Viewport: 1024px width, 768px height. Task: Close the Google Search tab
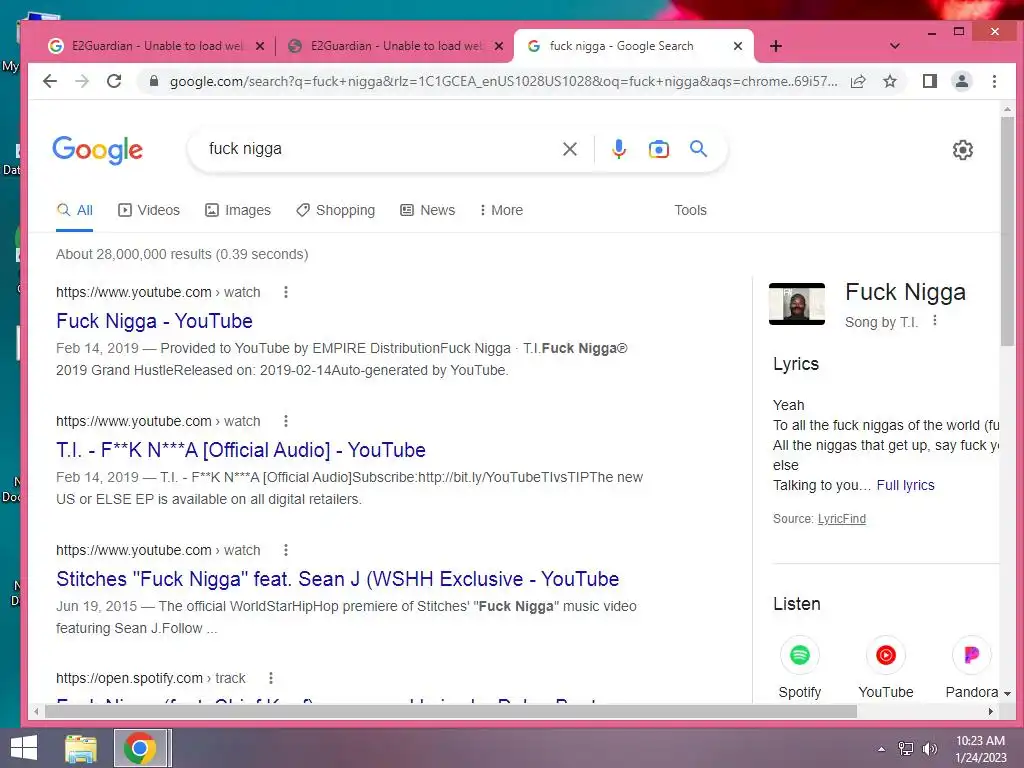coord(737,46)
